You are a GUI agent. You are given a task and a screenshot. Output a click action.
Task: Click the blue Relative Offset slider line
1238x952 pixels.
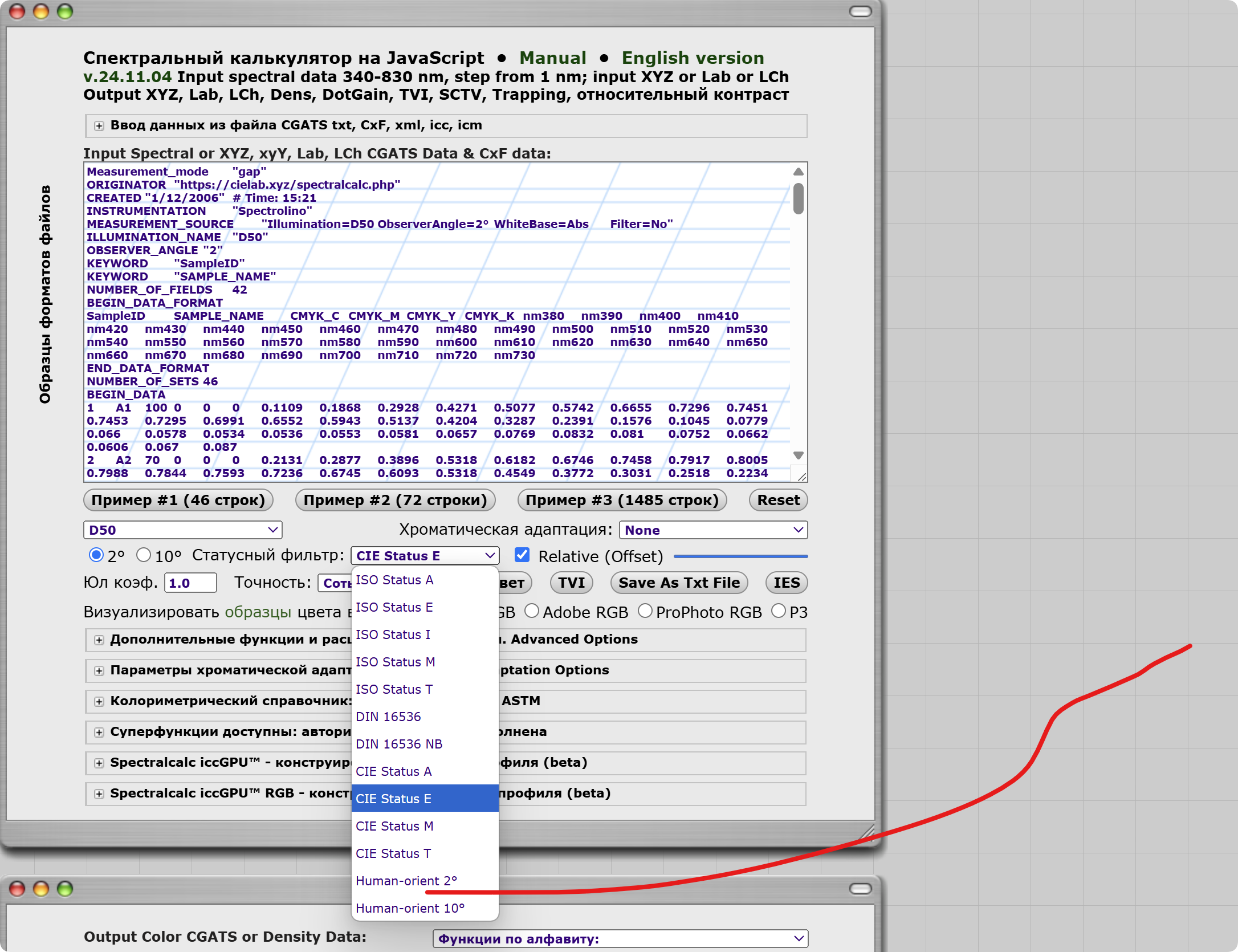pyautogui.click(x=740, y=556)
